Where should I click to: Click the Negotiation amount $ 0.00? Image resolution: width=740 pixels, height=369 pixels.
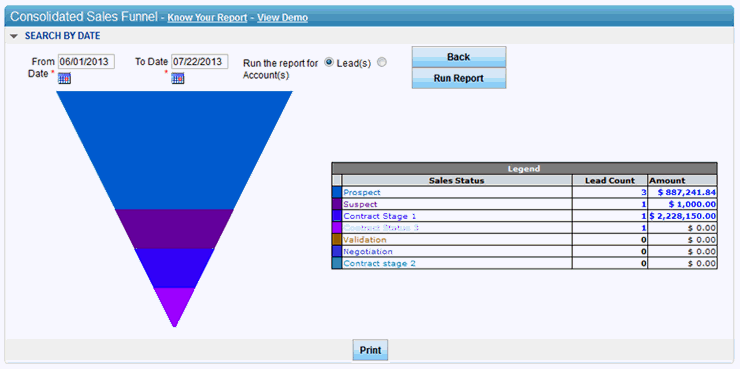tap(702, 252)
